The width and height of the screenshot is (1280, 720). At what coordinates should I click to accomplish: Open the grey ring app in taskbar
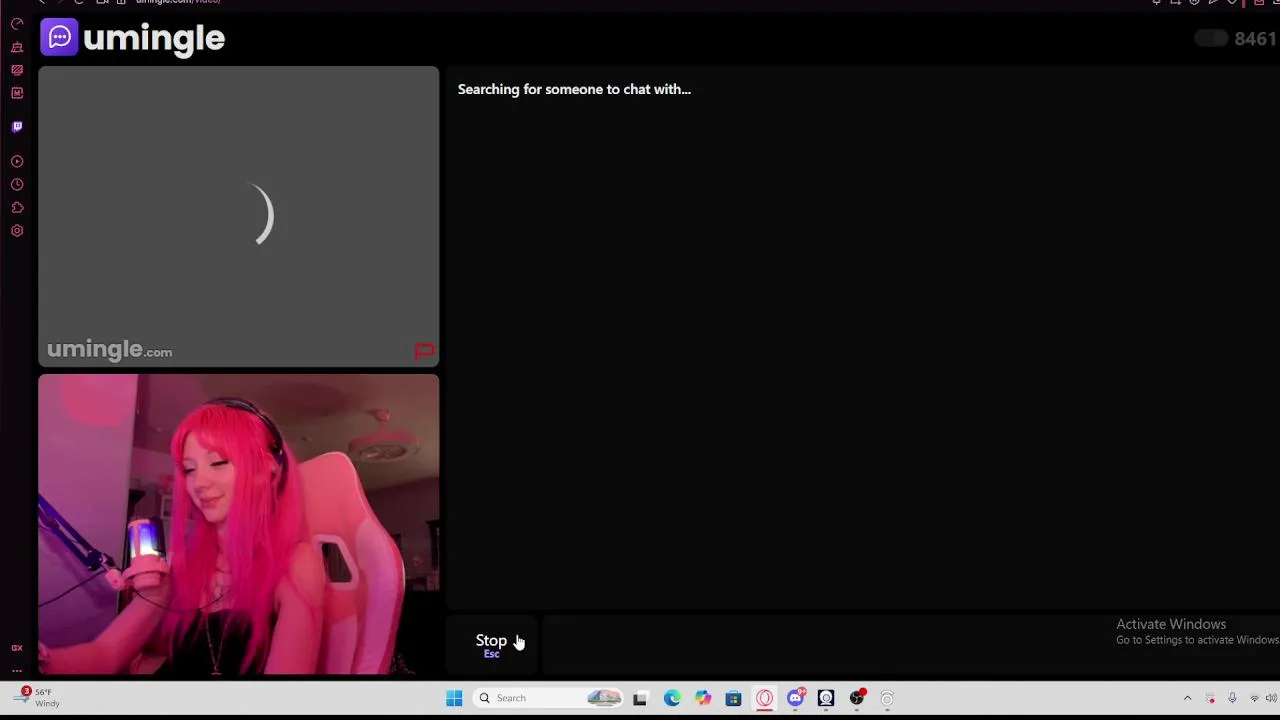(x=887, y=698)
